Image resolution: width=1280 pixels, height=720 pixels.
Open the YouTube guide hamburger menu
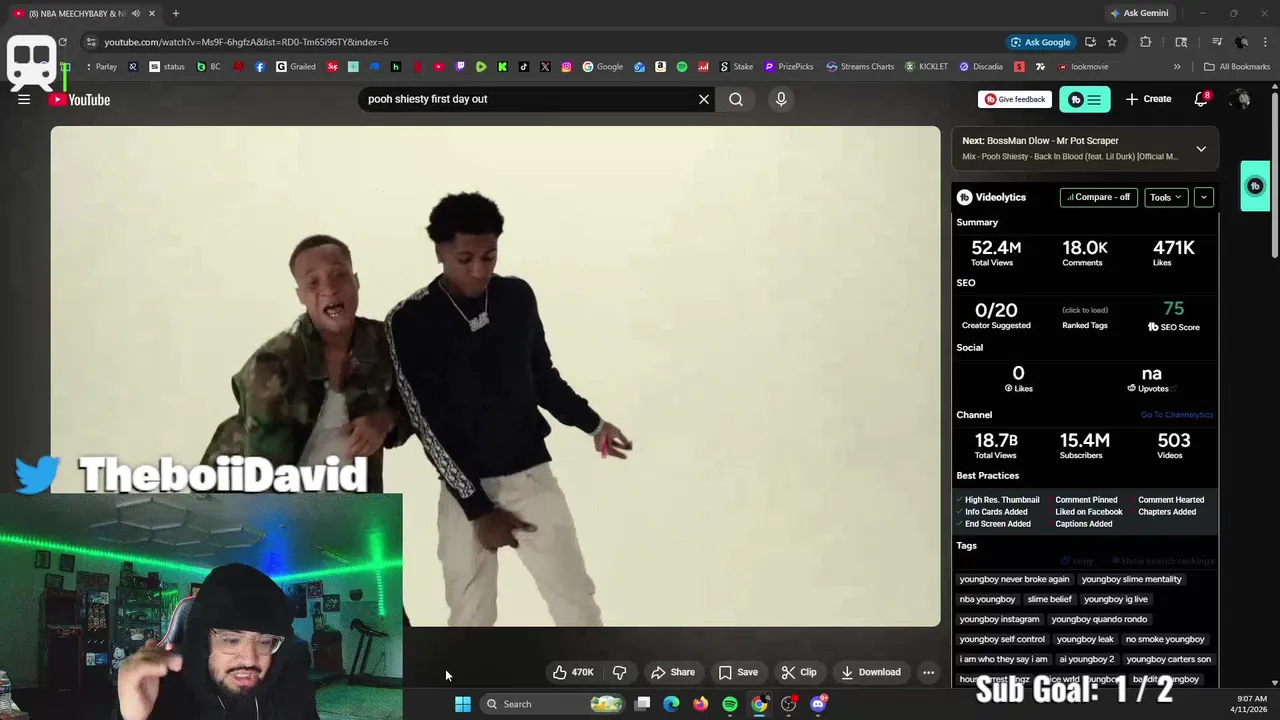[24, 99]
